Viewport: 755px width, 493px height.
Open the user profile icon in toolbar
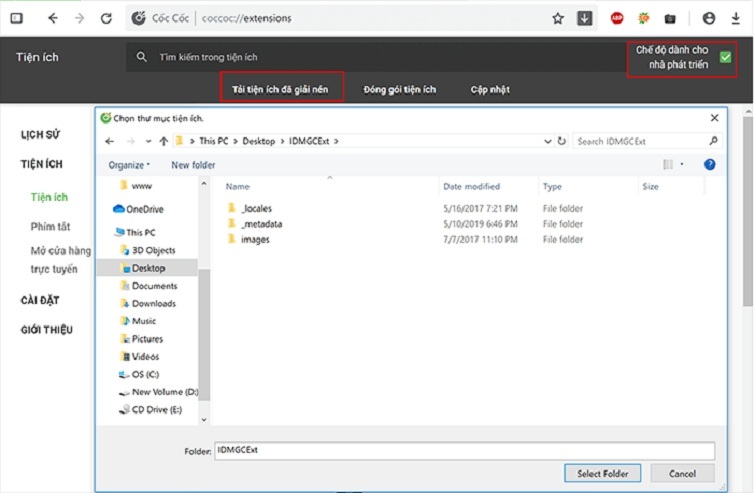709,18
